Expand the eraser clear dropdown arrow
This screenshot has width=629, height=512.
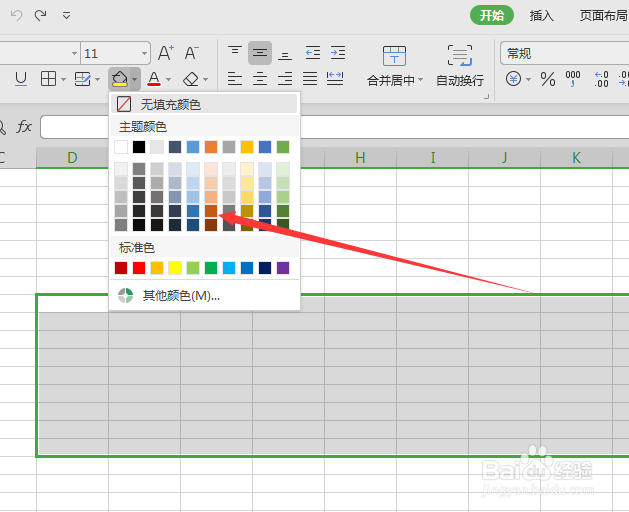click(205, 79)
